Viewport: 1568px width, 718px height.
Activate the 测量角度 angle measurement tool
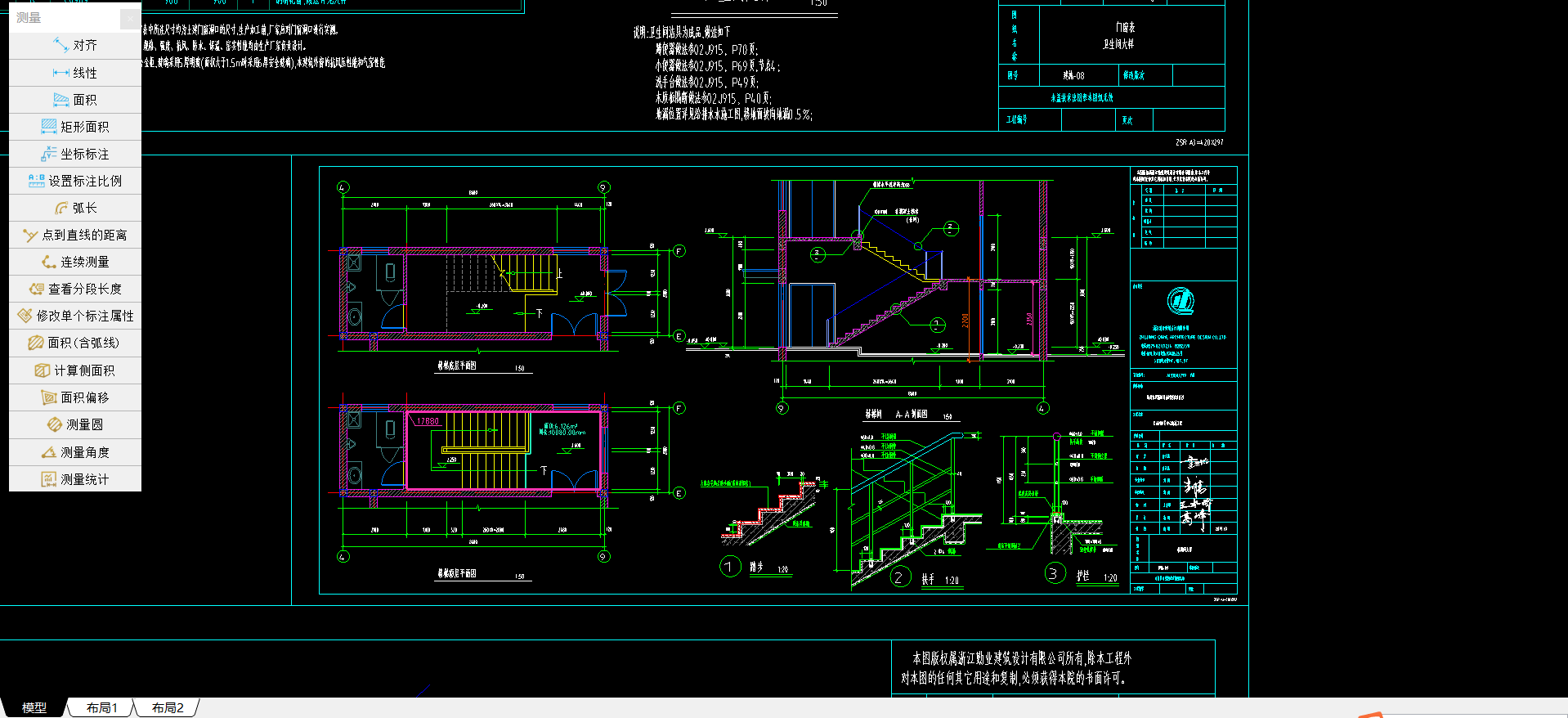click(75, 452)
